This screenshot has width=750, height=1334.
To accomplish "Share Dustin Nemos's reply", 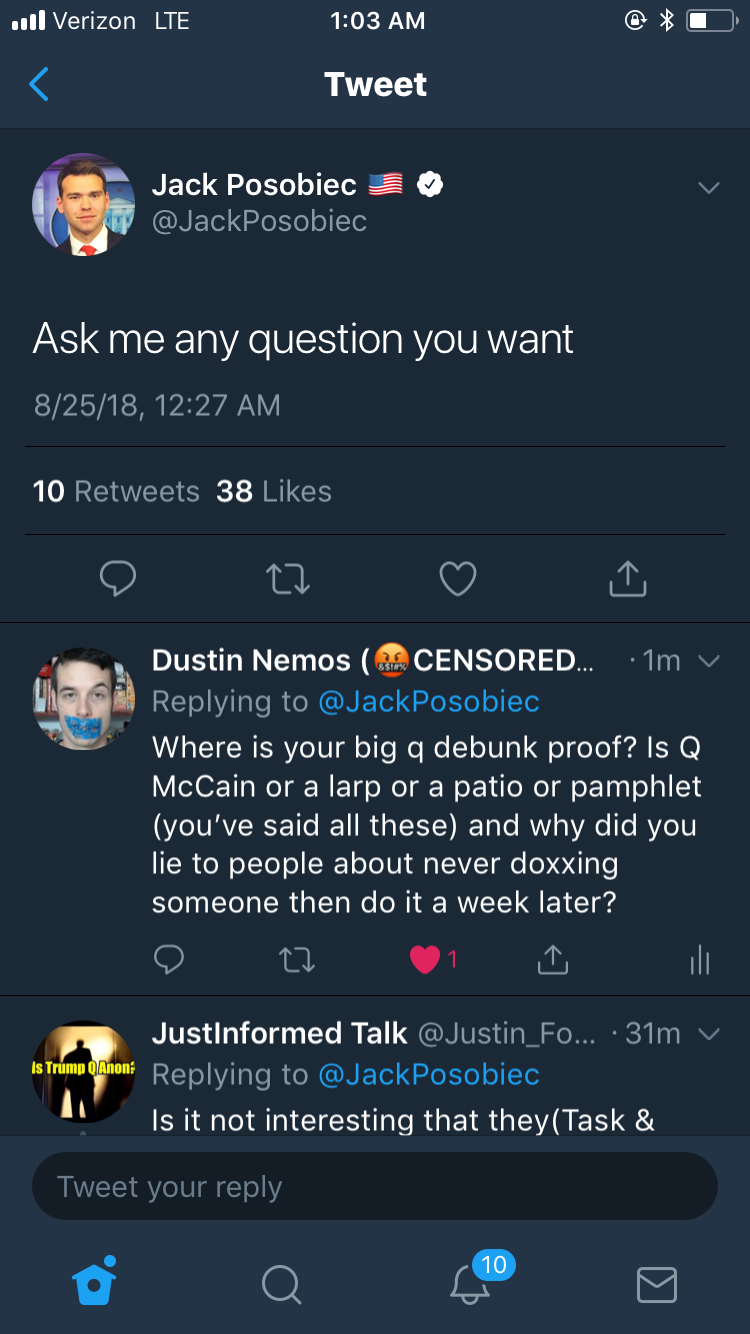I will [x=552, y=960].
